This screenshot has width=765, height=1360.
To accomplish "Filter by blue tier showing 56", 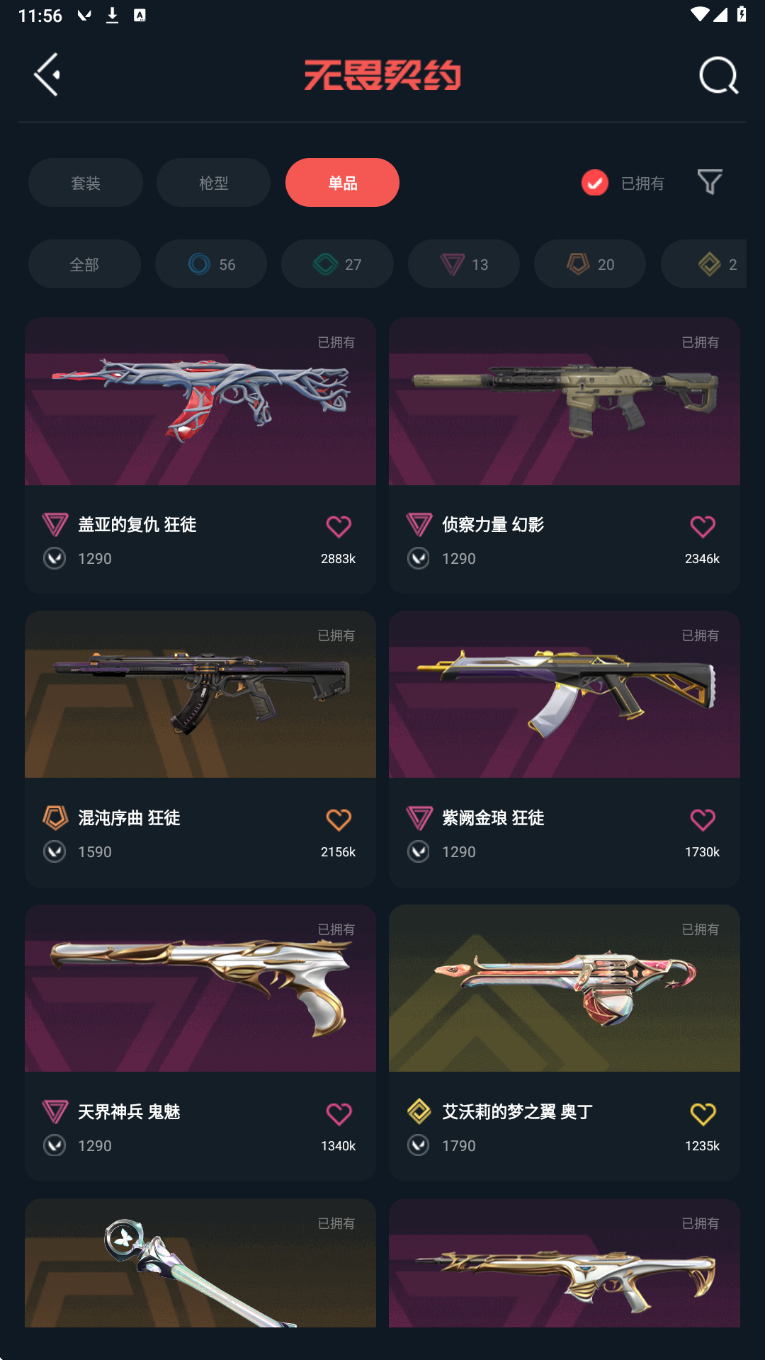I will click(x=211, y=264).
